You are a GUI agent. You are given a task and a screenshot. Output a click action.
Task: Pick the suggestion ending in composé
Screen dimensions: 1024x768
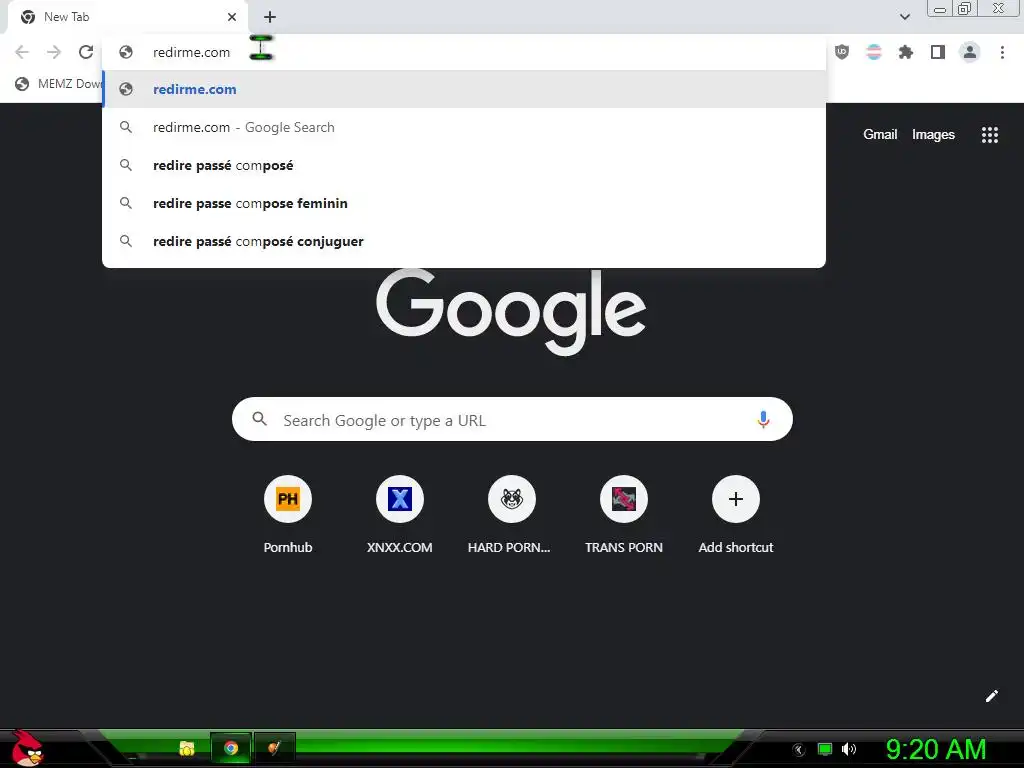click(x=464, y=165)
